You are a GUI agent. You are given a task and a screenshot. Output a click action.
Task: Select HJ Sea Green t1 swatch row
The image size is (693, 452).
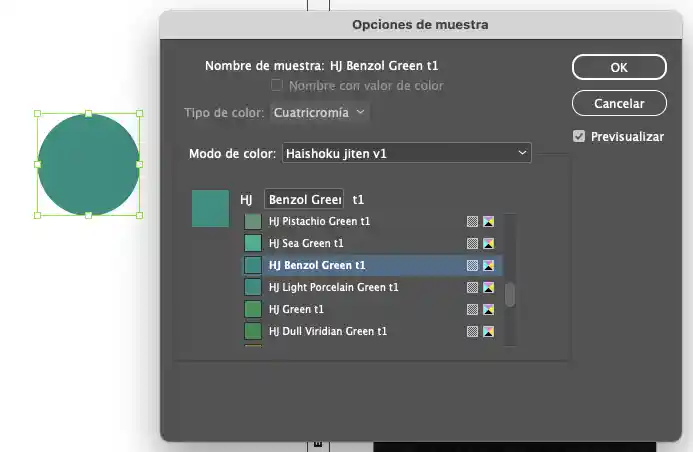coord(373,243)
